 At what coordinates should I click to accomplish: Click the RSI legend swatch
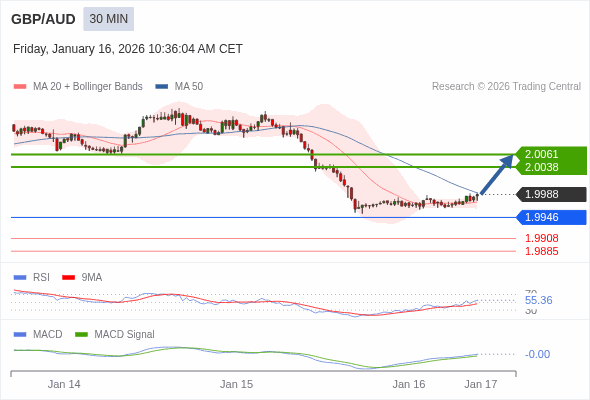[x=20, y=278]
